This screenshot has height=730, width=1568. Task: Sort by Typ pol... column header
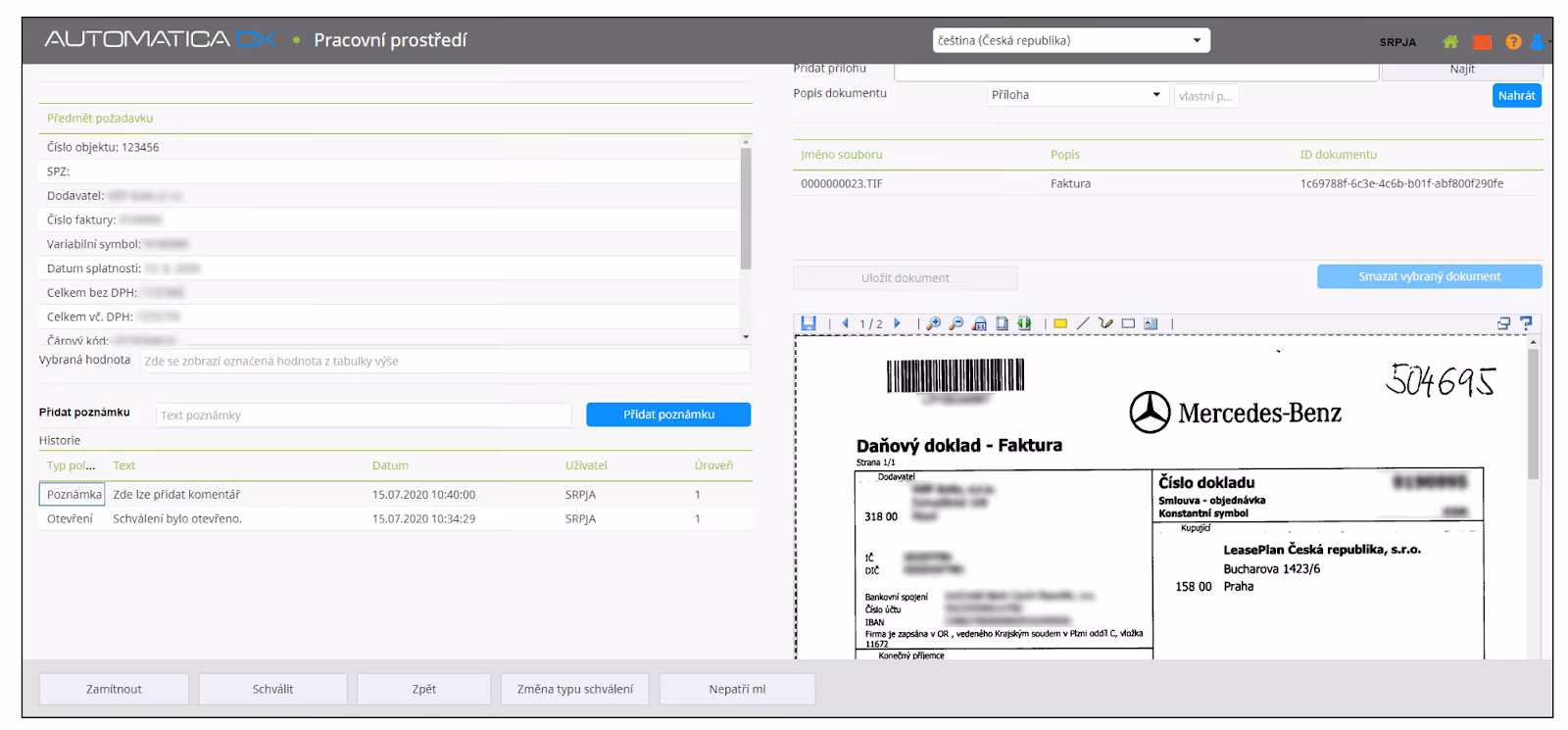tap(71, 465)
